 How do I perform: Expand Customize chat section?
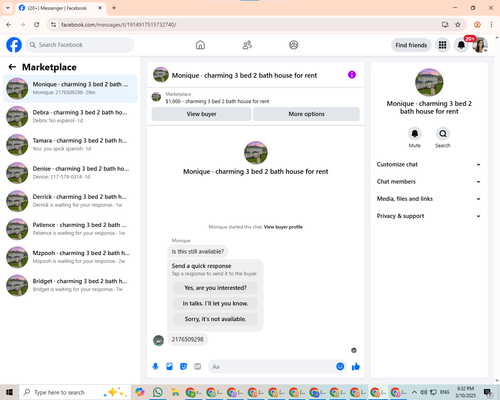429,164
